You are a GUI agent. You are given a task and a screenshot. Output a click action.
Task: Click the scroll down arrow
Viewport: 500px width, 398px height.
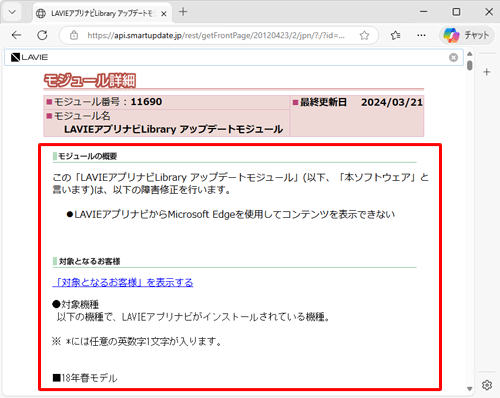470,389
